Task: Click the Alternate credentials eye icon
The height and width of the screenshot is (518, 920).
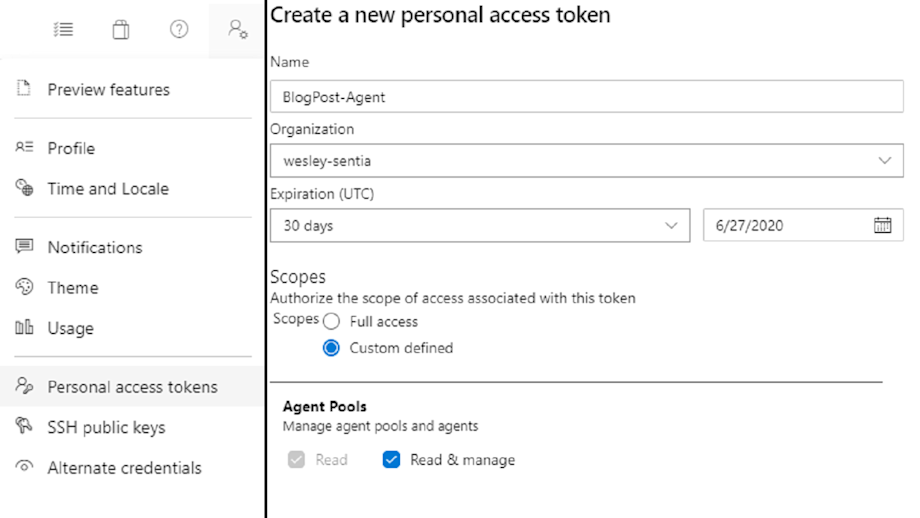Action: pyautogui.click(x=24, y=467)
